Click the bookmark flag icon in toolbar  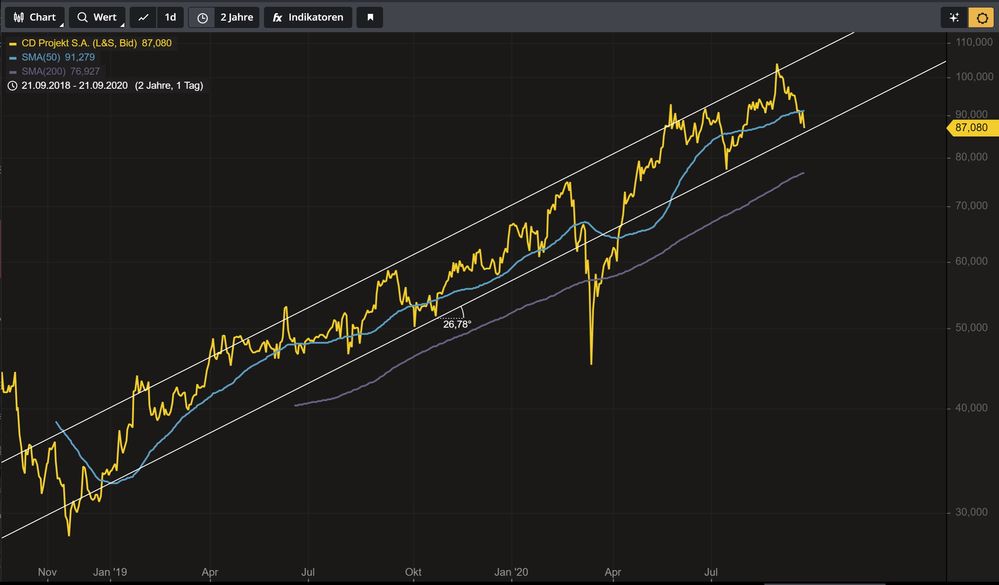click(x=369, y=17)
